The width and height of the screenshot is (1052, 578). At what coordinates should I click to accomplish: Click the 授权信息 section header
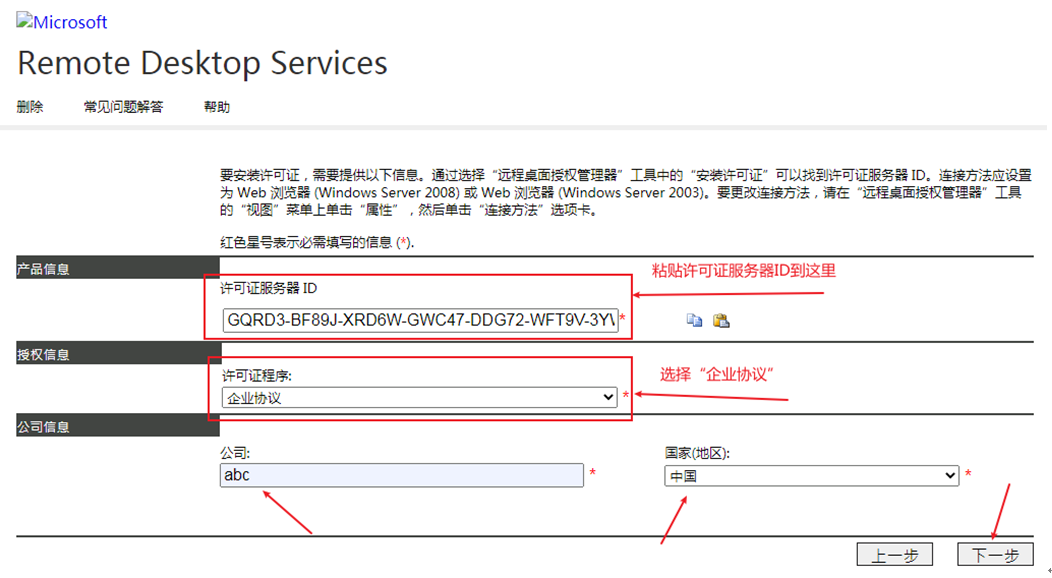[x=117, y=353]
